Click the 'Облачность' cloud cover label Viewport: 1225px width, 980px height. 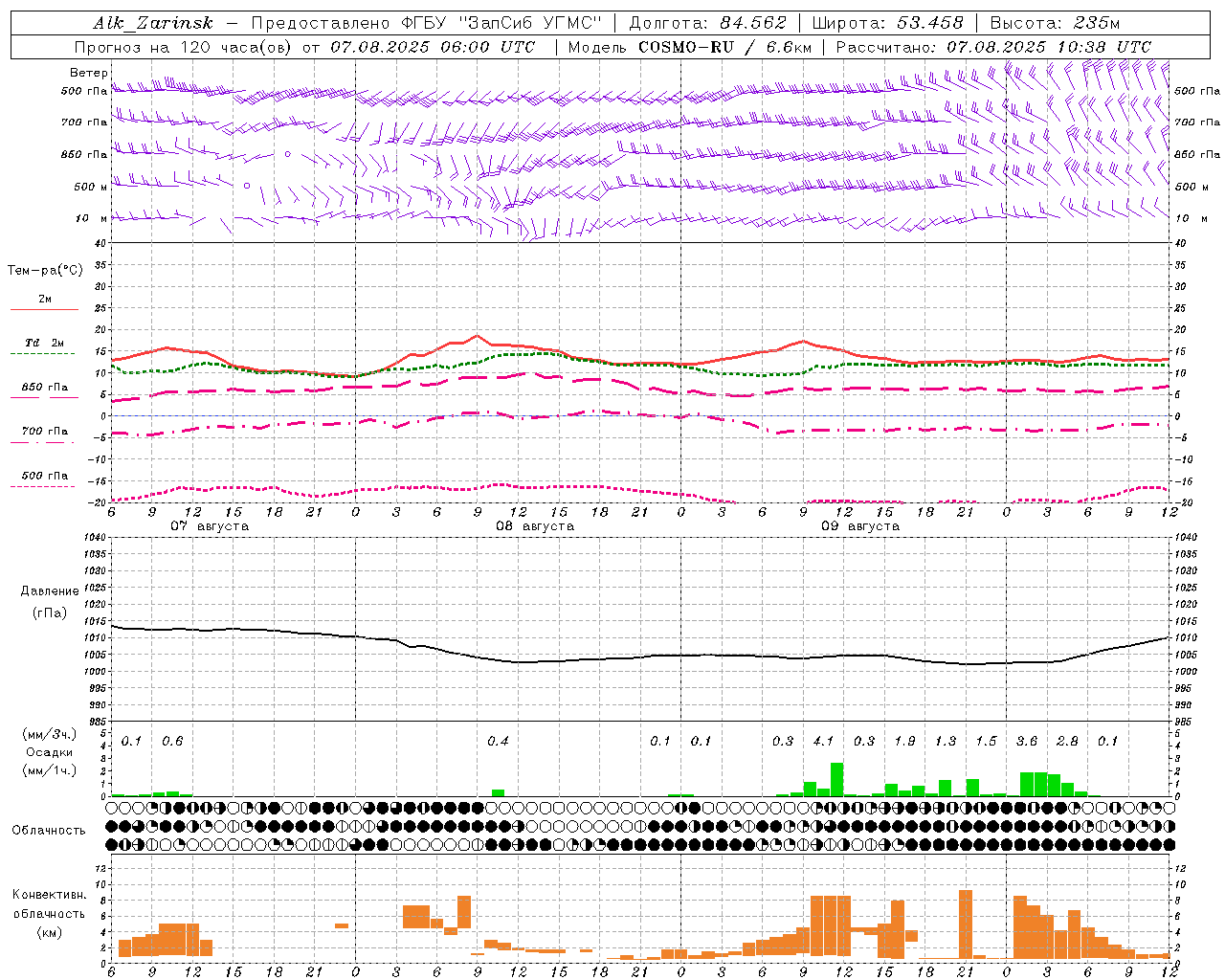coord(49,830)
